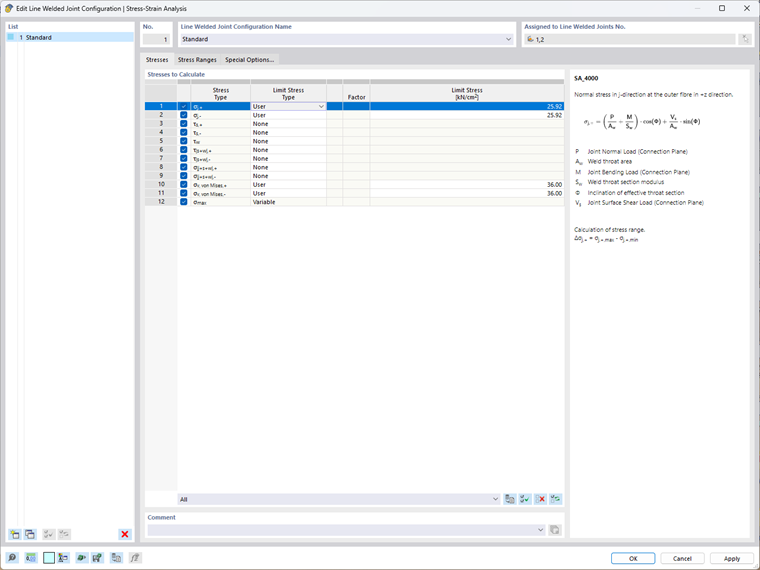The height and width of the screenshot is (570, 760).
Task: Create a new configuration in the list
Action: (15, 534)
